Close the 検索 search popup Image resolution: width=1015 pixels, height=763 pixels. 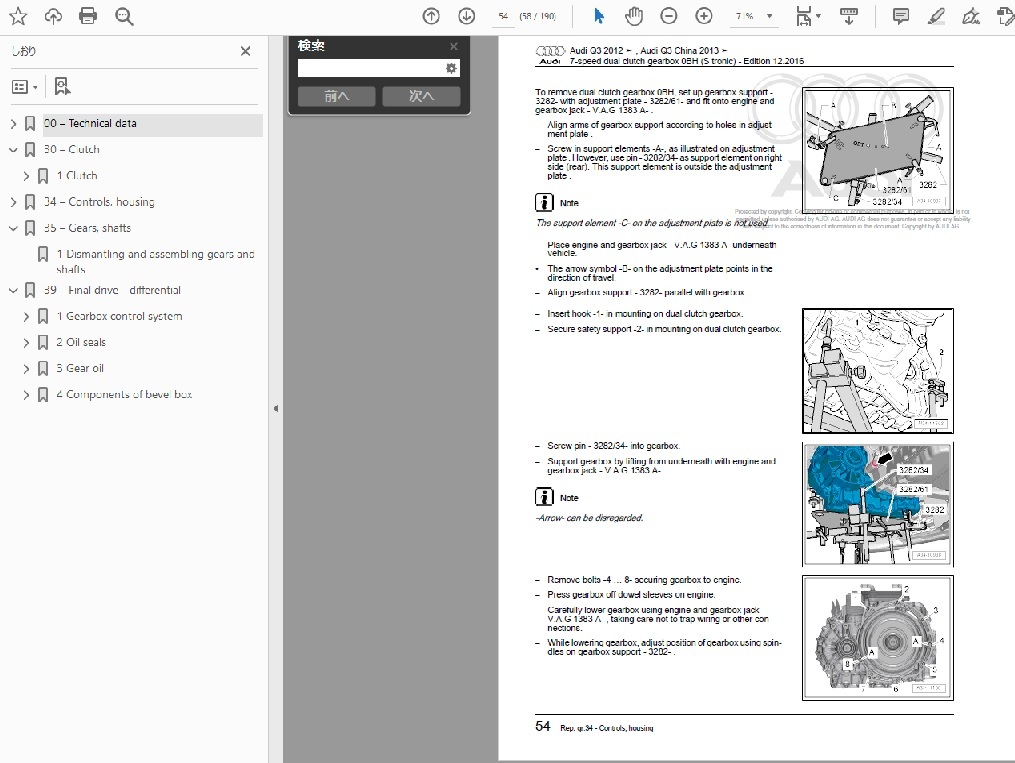[x=454, y=47]
